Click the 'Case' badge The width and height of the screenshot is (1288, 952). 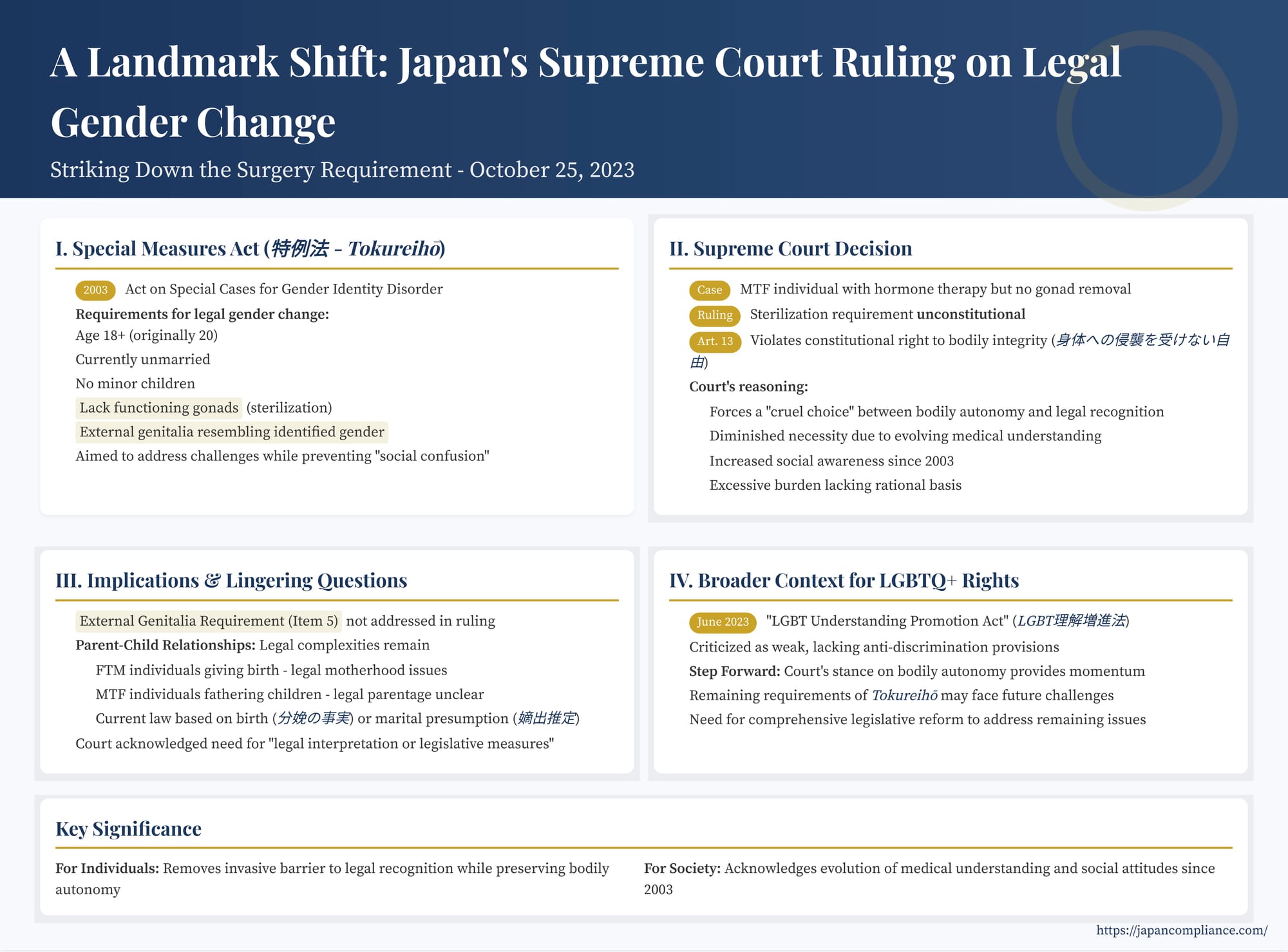tap(710, 290)
